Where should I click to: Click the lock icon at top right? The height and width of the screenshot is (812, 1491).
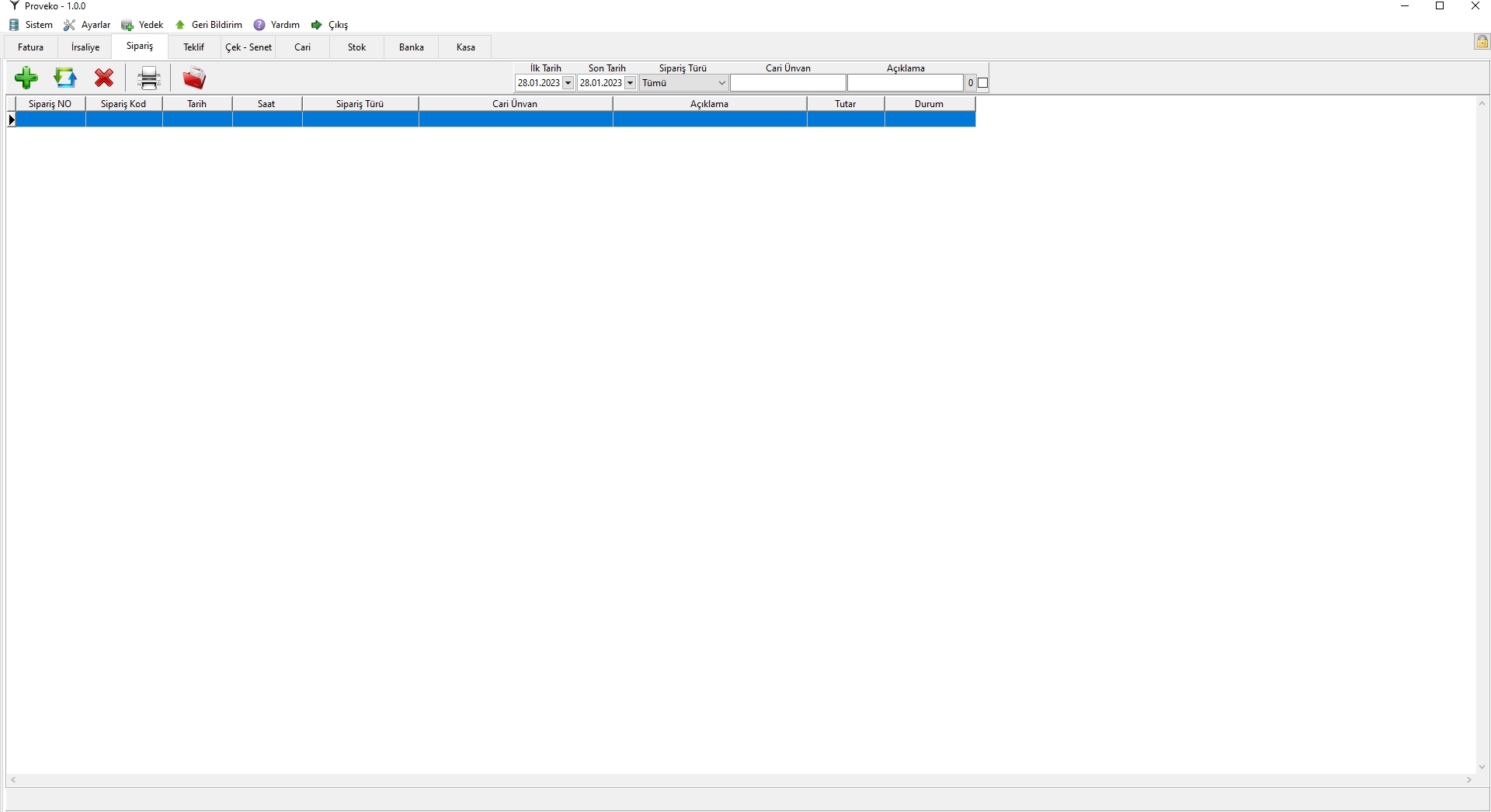click(x=1482, y=42)
